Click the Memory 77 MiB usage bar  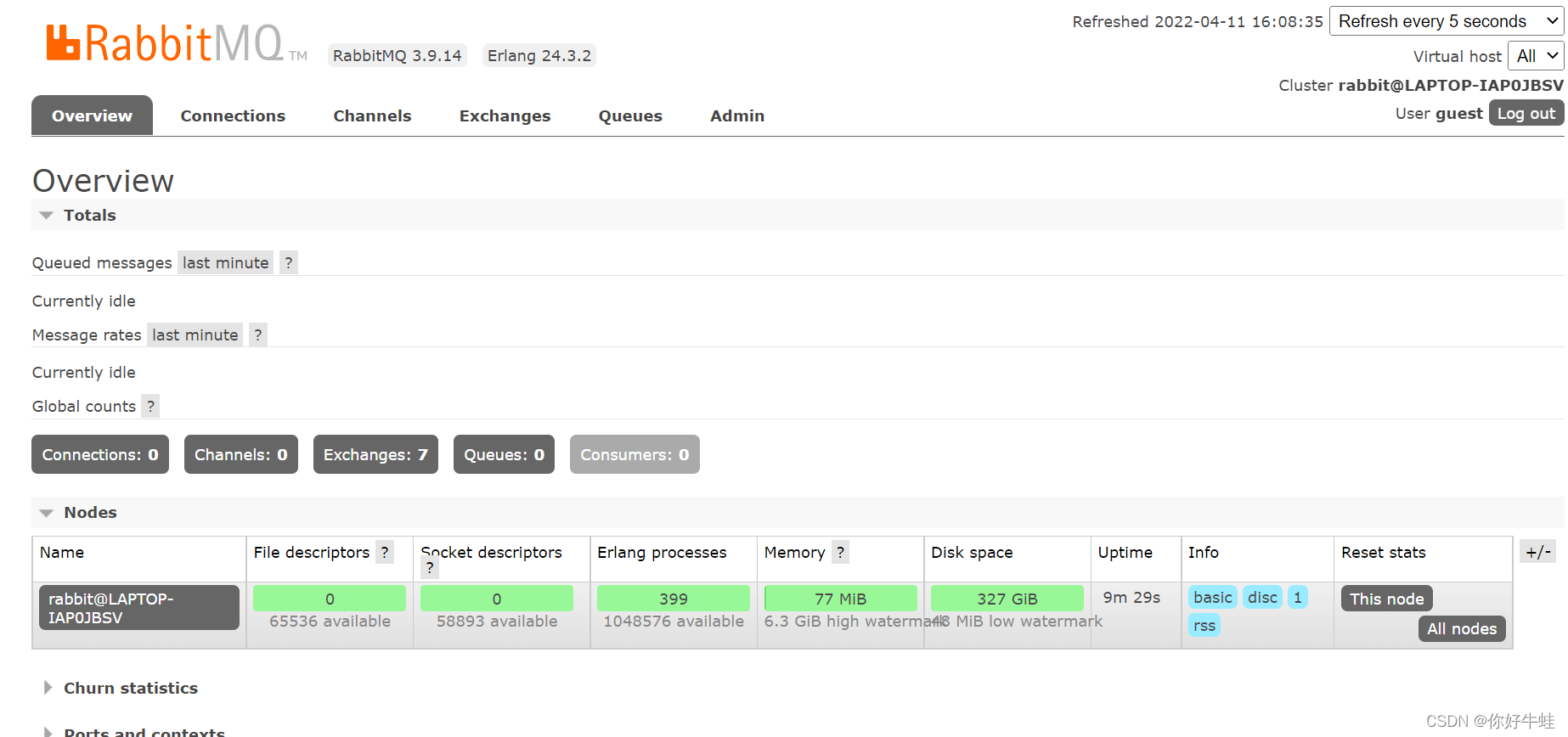point(841,599)
